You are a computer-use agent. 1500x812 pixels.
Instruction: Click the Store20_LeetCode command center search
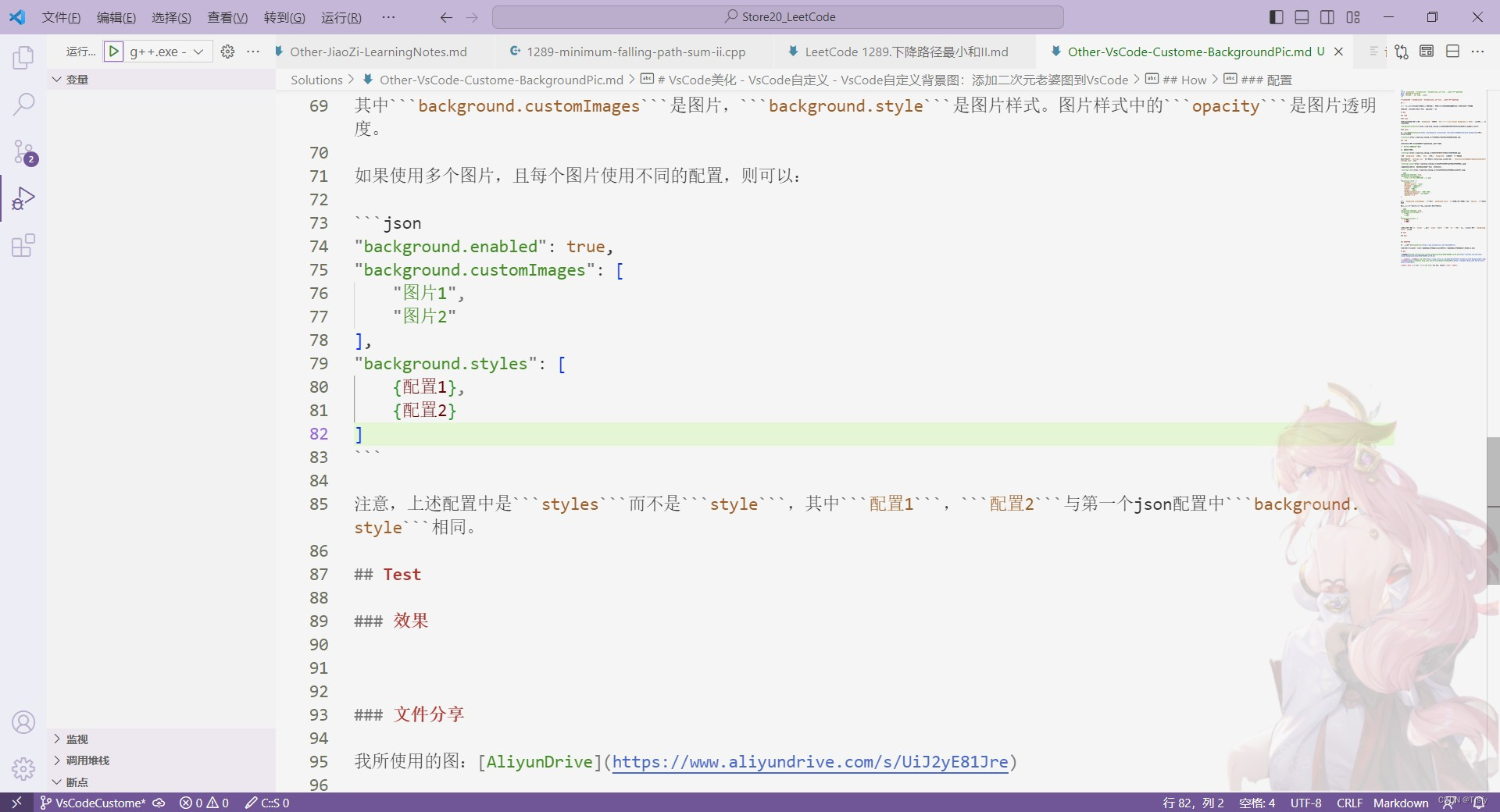click(x=778, y=17)
